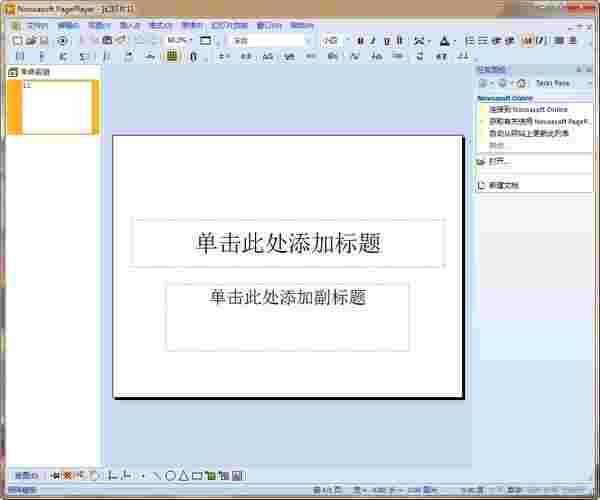Click the orange highlighted icon in formatting toolbar
Viewport: 600px width, 500px height.
[x=528, y=41]
